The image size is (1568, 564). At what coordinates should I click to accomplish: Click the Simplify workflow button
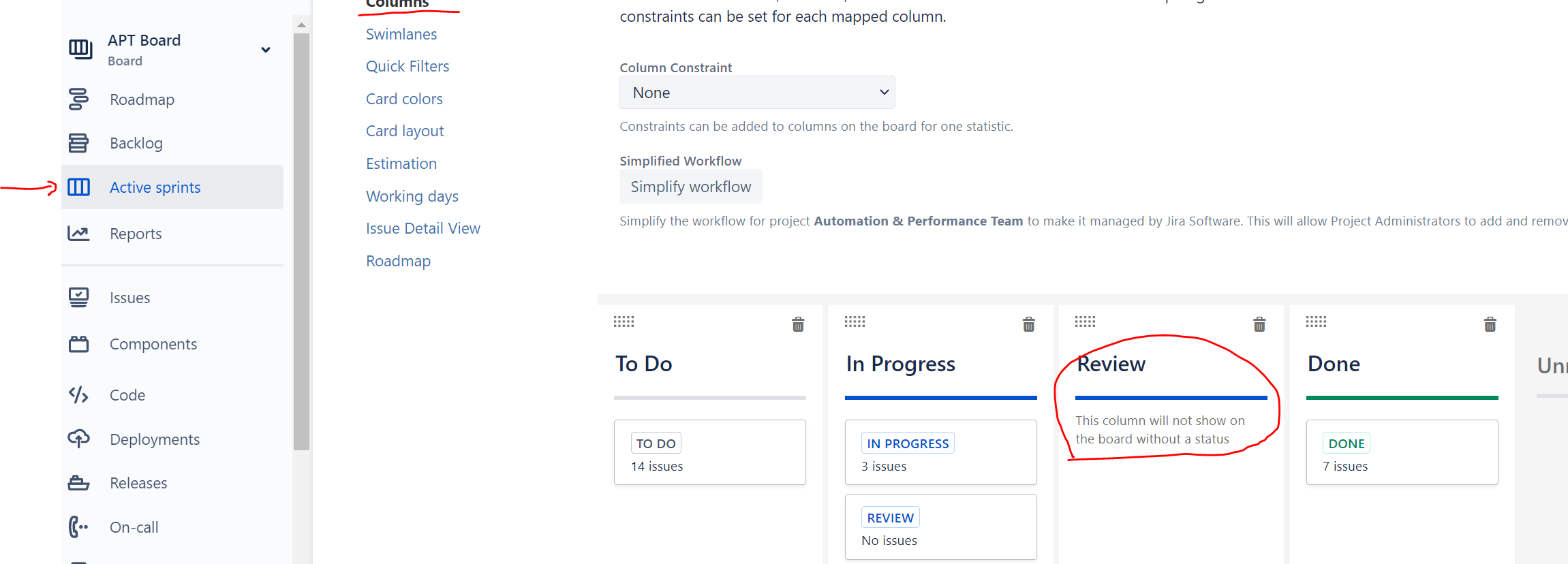coord(691,187)
